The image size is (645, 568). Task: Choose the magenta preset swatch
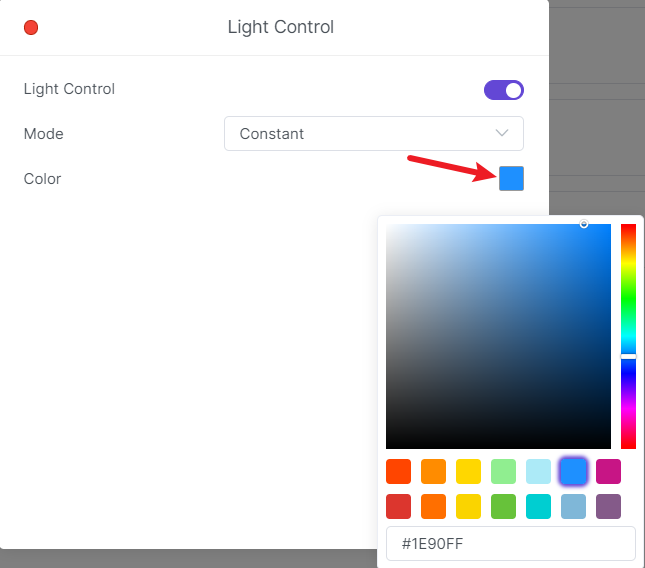608,471
